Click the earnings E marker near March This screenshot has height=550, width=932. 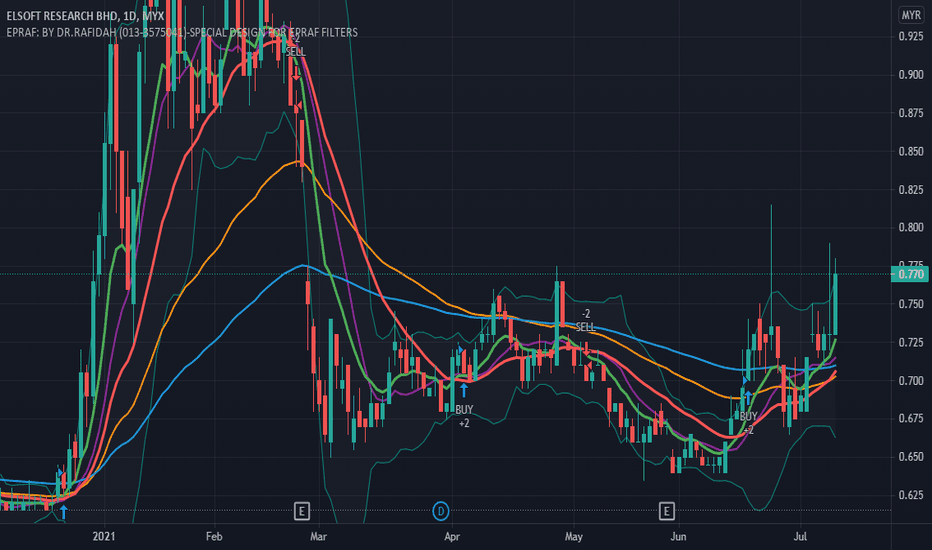[x=302, y=511]
